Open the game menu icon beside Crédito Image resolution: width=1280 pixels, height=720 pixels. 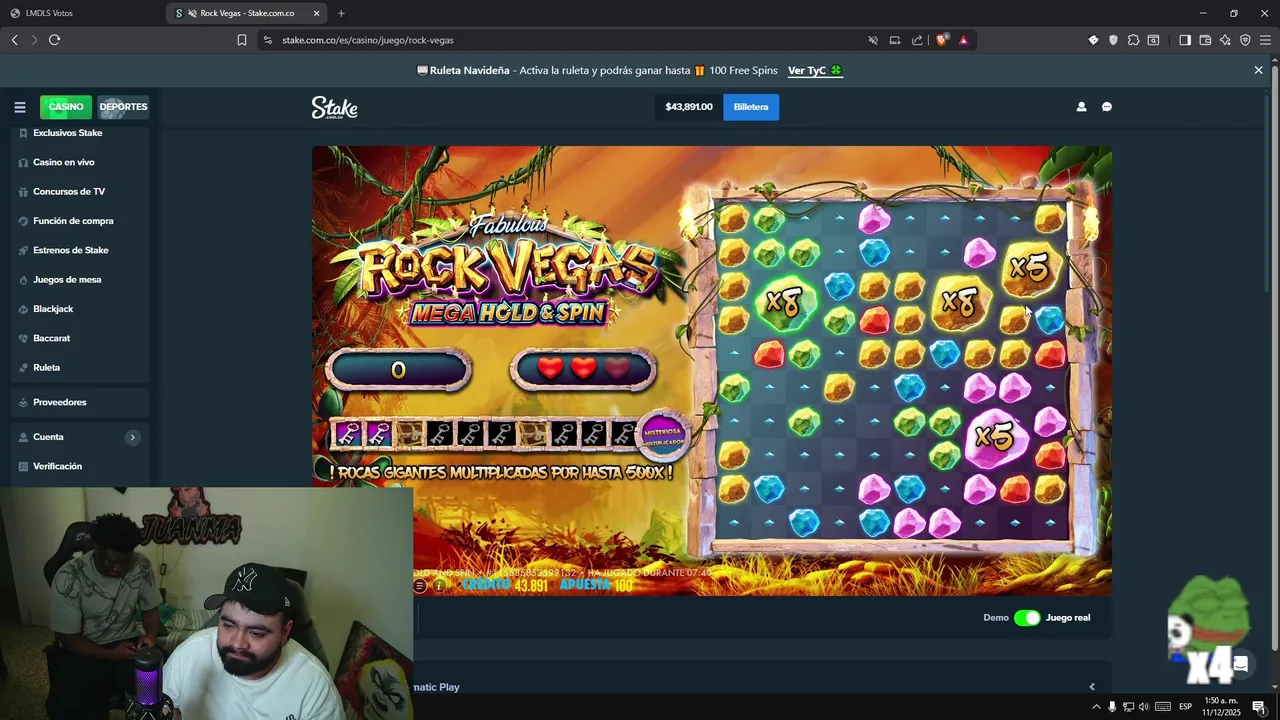tap(420, 586)
